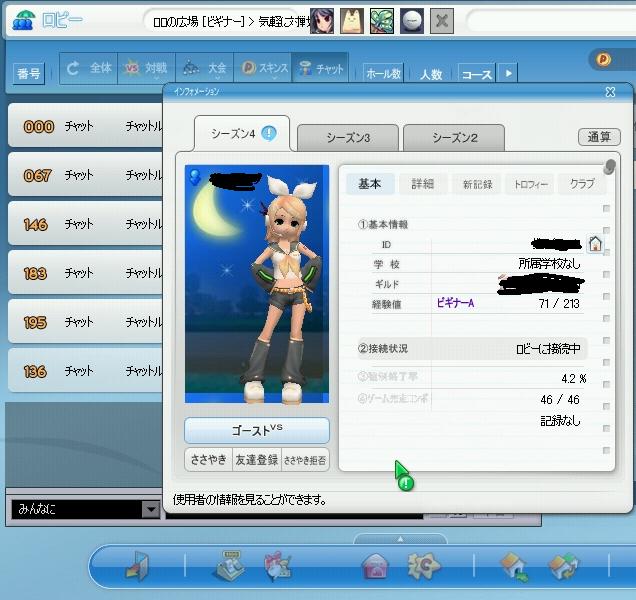Sort by コース column
Viewport: 636px width, 600px height.
pos(477,73)
